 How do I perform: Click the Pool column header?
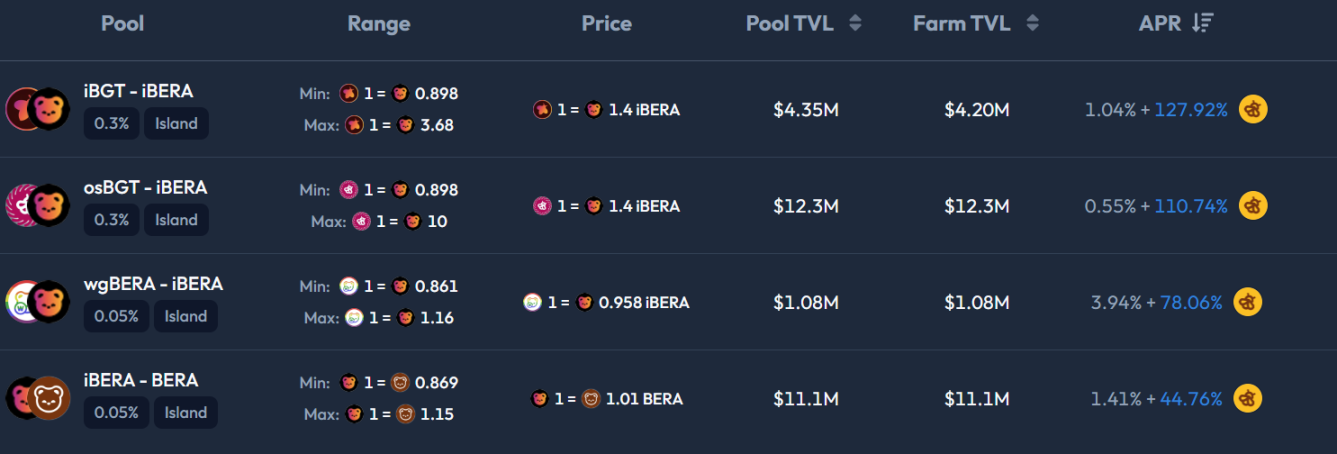(122, 23)
